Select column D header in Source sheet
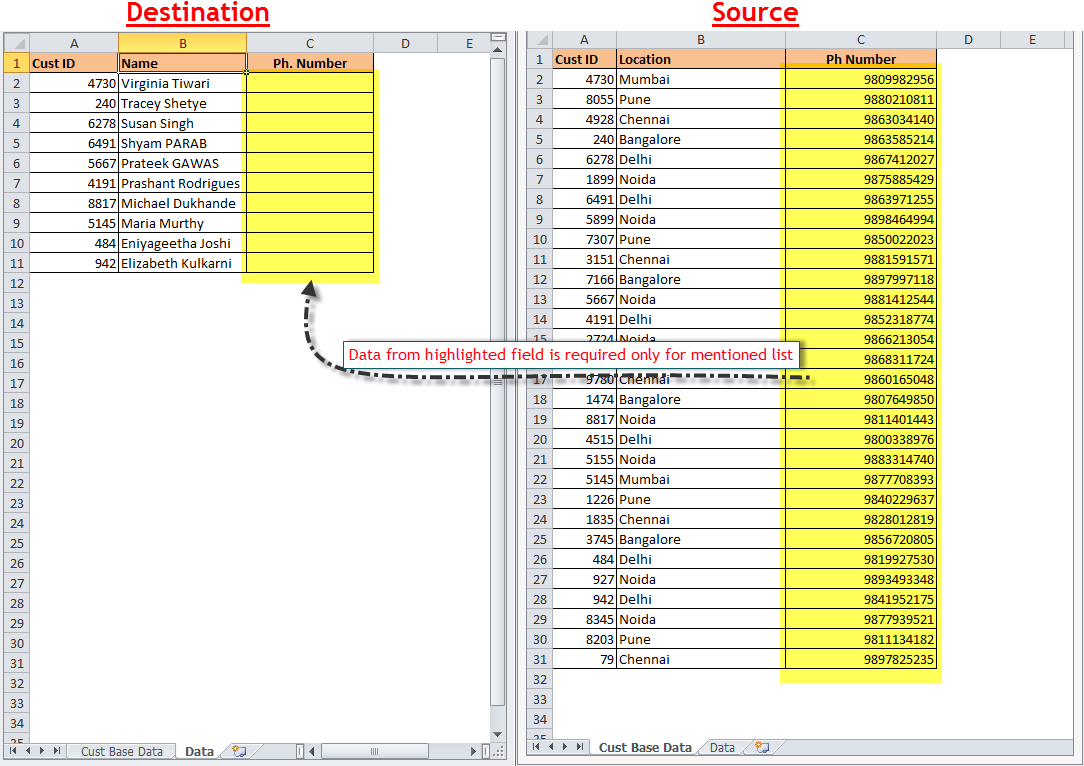The image size is (1084, 766). coord(968,39)
